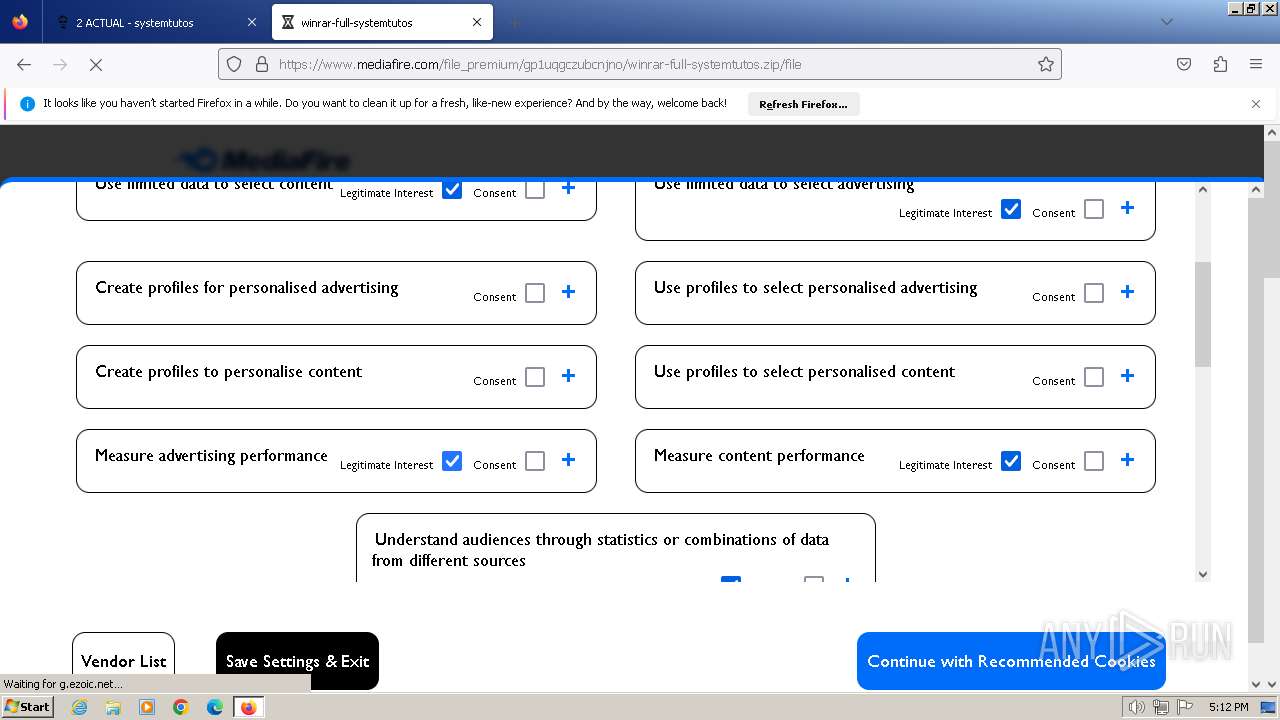This screenshot has width=1280, height=720.
Task: Select the Firefox taskbar button
Action: (x=248, y=707)
